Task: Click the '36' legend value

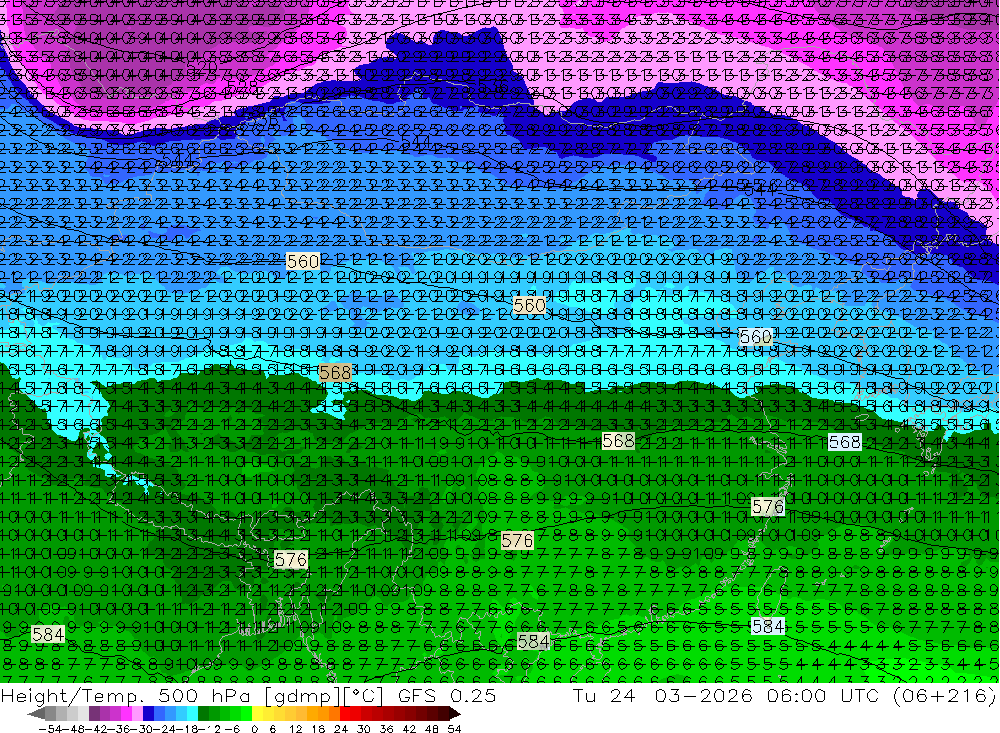Action: click(387, 729)
